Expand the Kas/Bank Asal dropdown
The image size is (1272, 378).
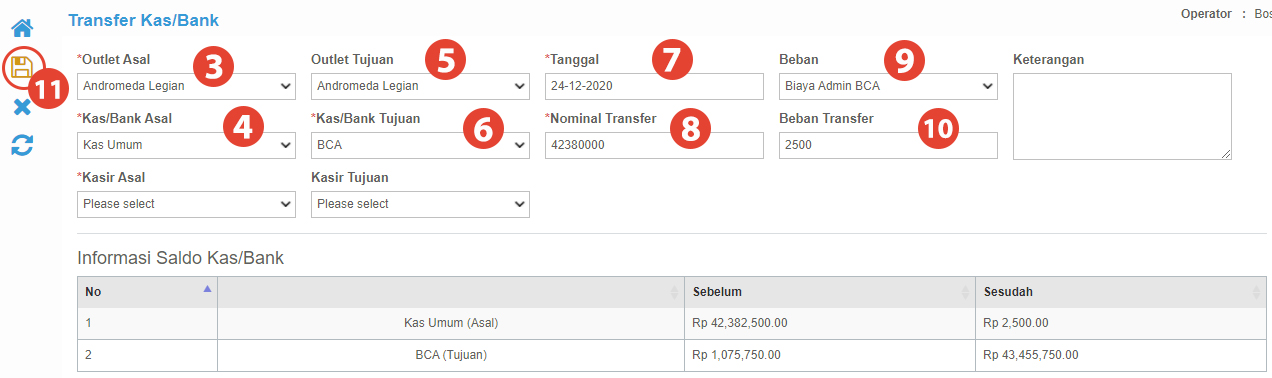click(x=186, y=145)
